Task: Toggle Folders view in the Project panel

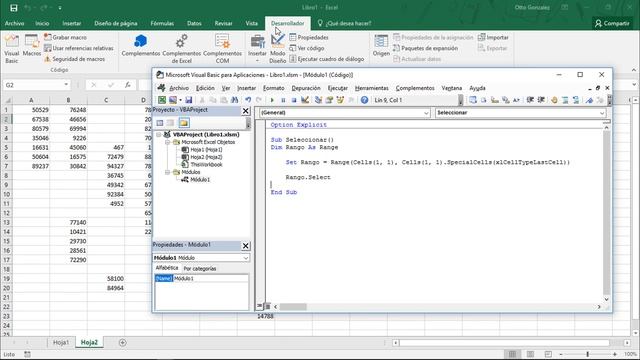Action: click(184, 123)
